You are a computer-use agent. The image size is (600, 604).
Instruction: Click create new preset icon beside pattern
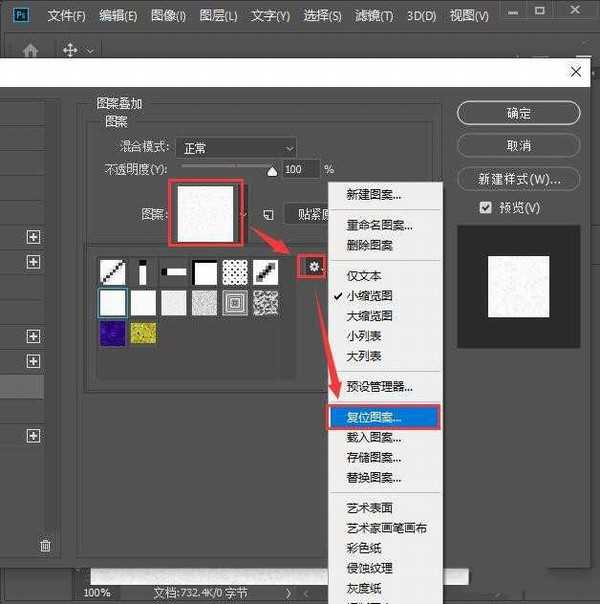pyautogui.click(x=267, y=214)
